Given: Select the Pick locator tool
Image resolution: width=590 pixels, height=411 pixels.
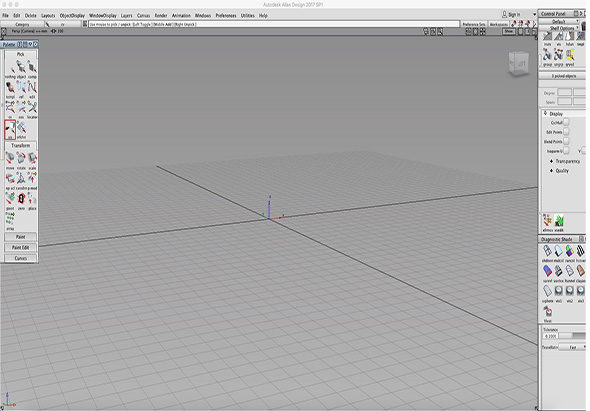Looking at the screenshot, I should tap(32, 110).
